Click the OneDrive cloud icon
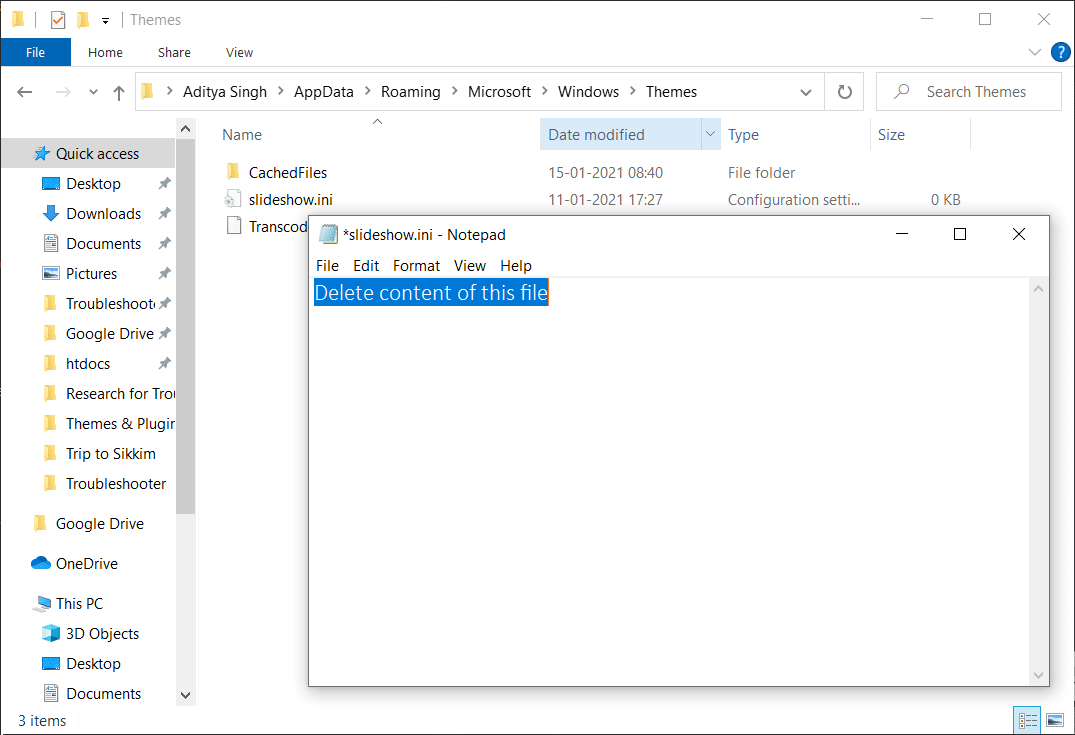1075x735 pixels. [x=41, y=564]
